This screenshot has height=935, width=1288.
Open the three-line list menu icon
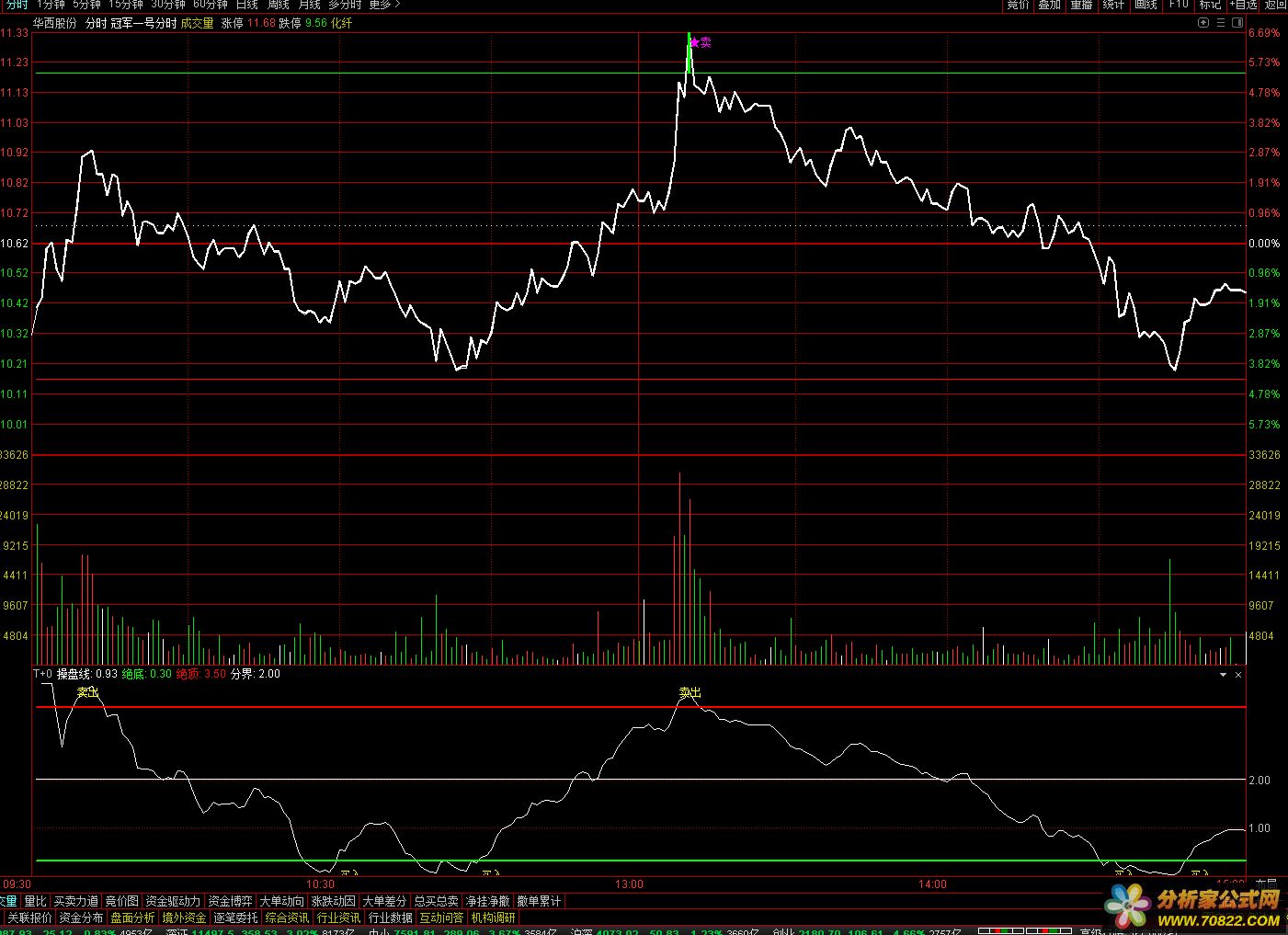click(1221, 23)
